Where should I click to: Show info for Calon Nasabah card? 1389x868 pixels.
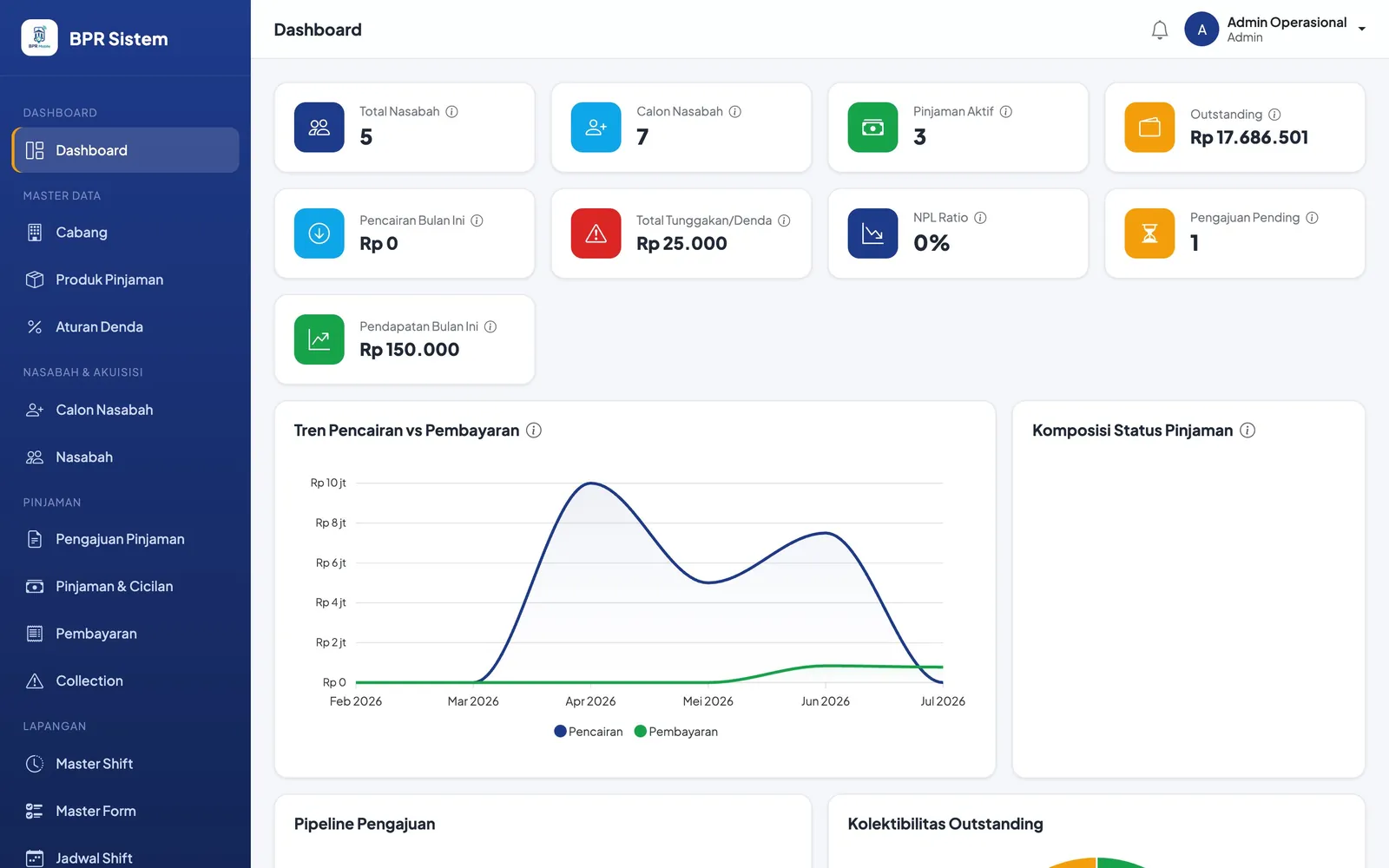point(735,112)
